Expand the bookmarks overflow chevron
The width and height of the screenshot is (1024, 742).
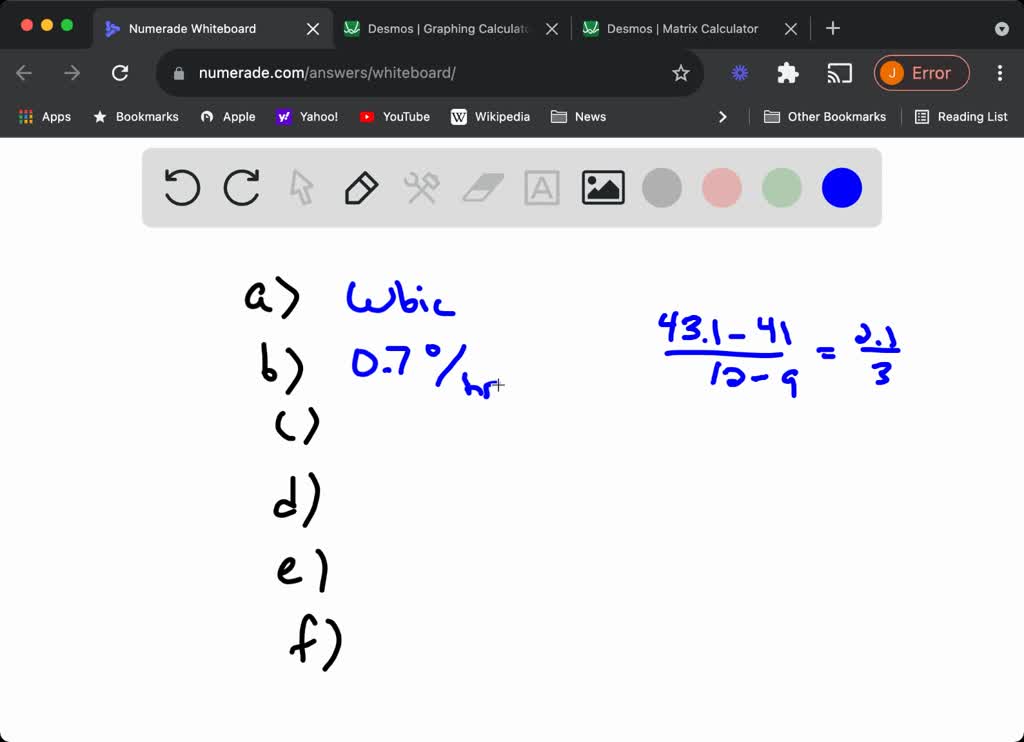(x=723, y=116)
